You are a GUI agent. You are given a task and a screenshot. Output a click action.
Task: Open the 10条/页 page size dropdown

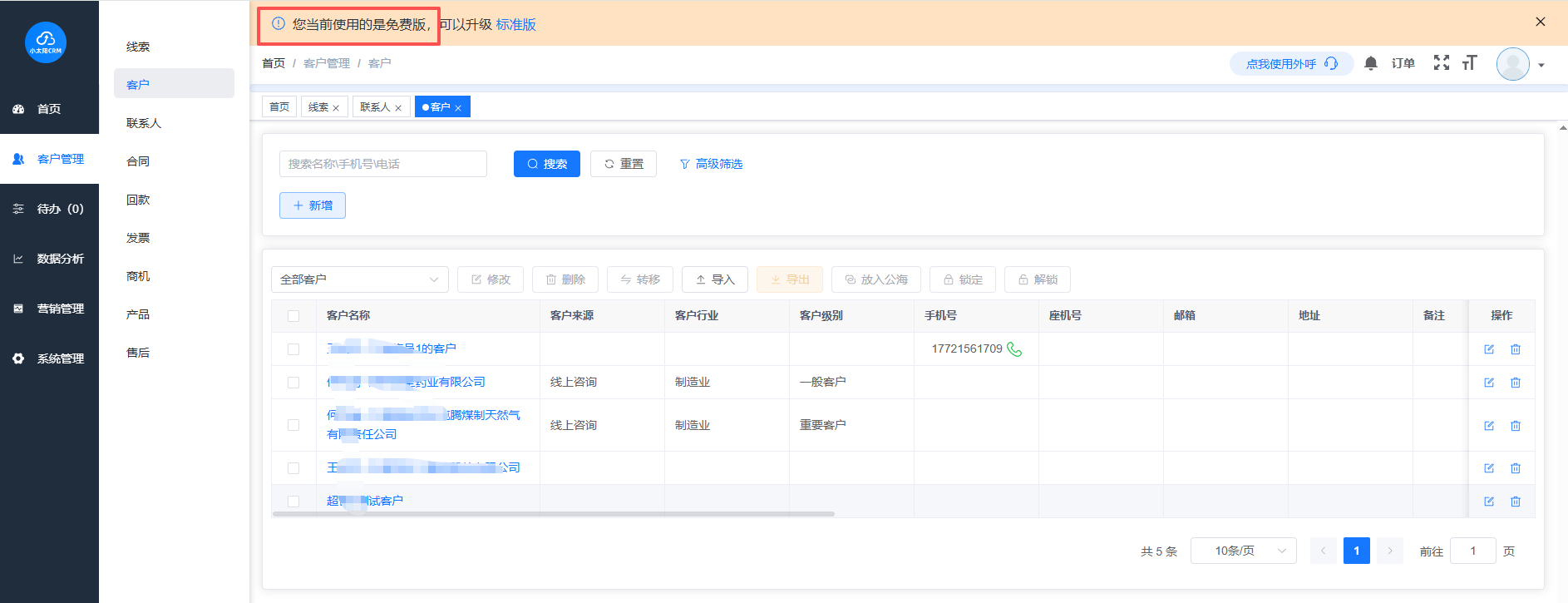[1243, 551]
